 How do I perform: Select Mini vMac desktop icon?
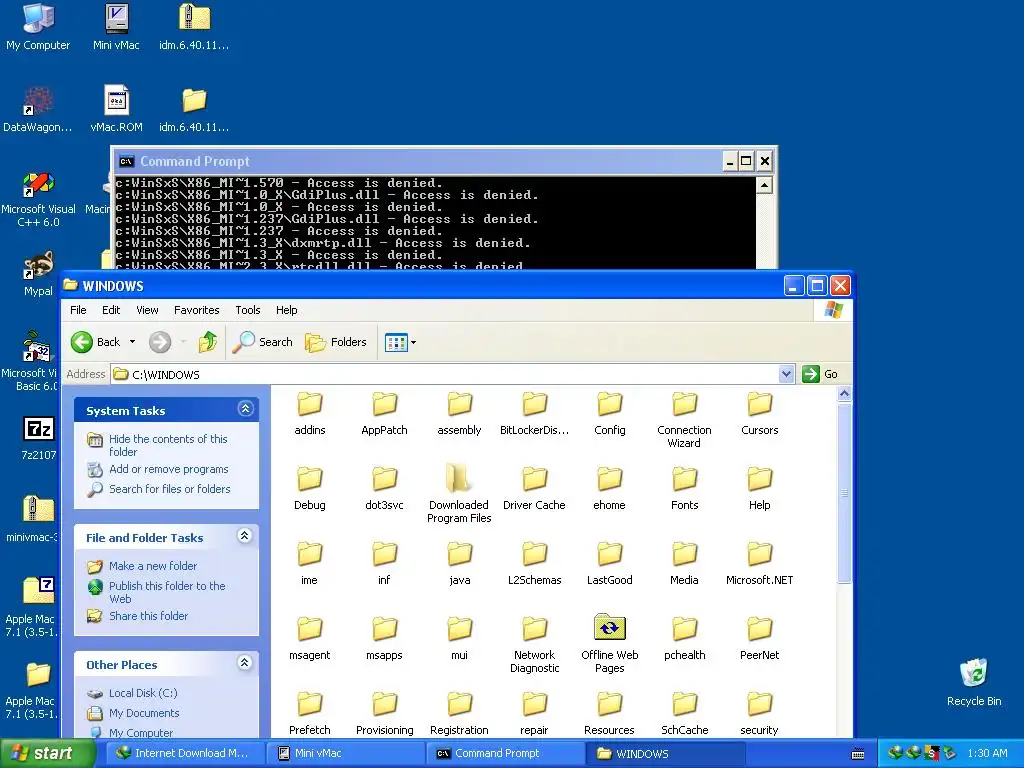116,28
